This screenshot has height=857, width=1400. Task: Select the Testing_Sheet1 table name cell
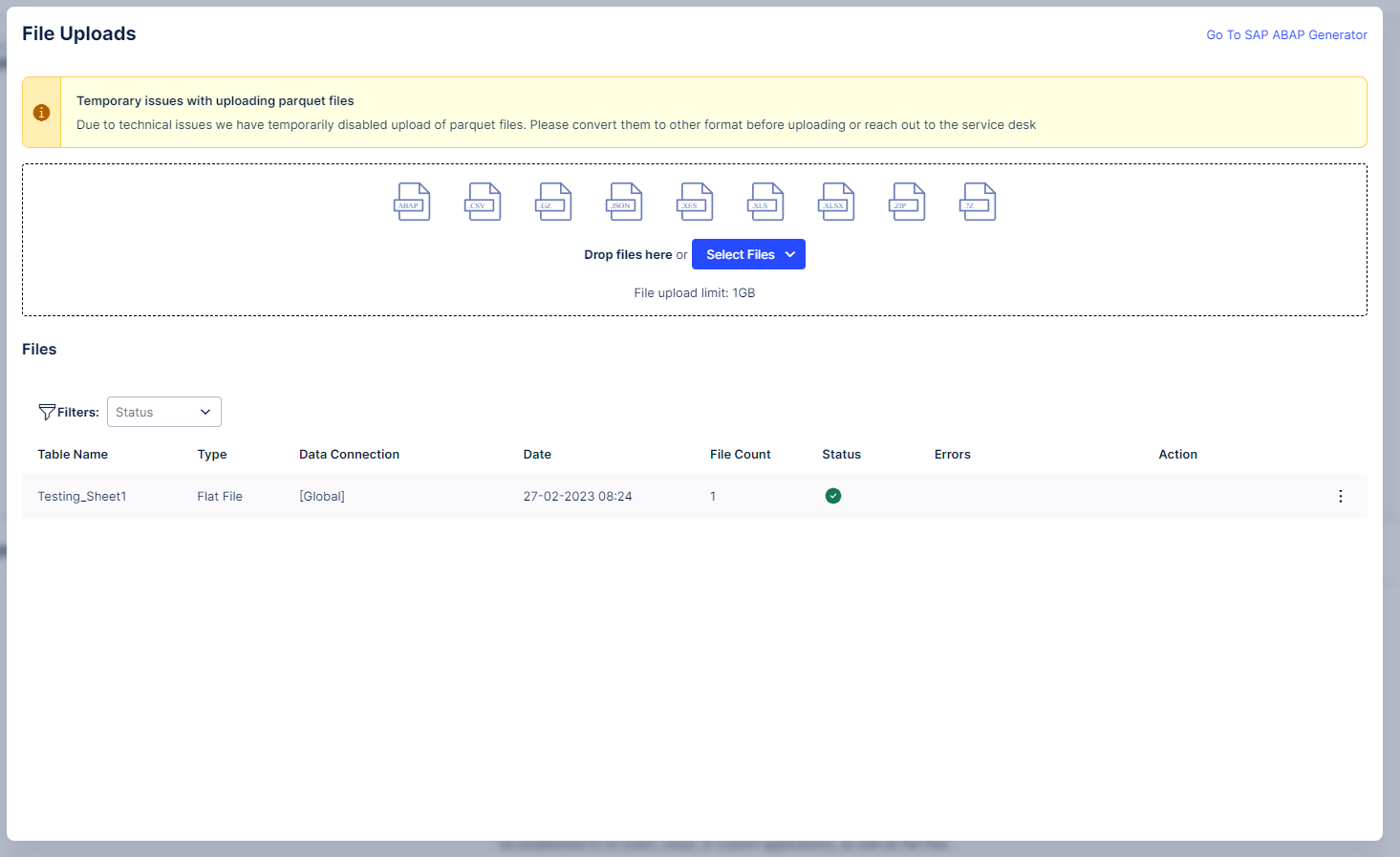click(82, 497)
